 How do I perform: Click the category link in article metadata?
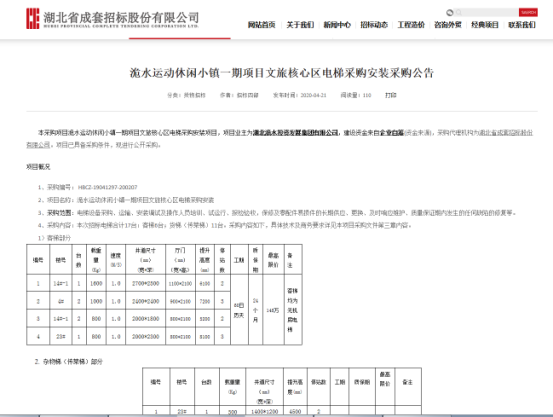194,95
